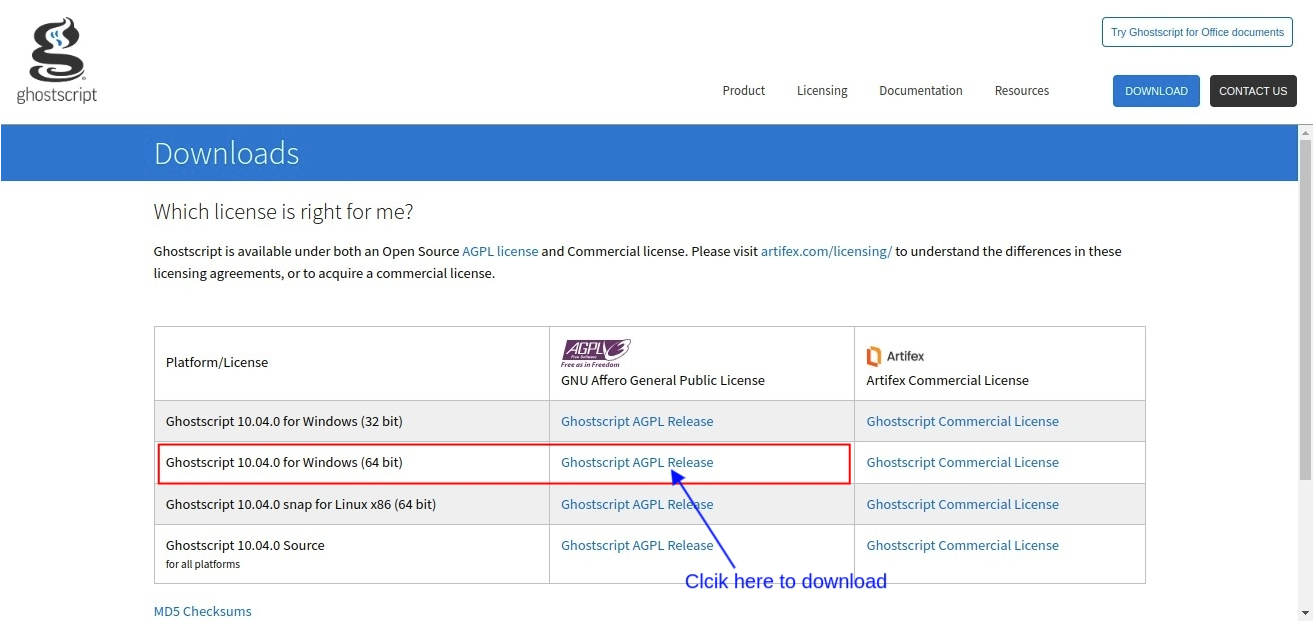
Task: Open the Documentation menu
Action: pos(920,90)
